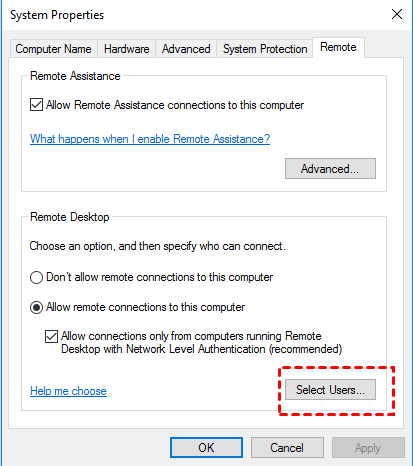
Task: Click the Remote Assistance group heading
Action: pos(75,76)
